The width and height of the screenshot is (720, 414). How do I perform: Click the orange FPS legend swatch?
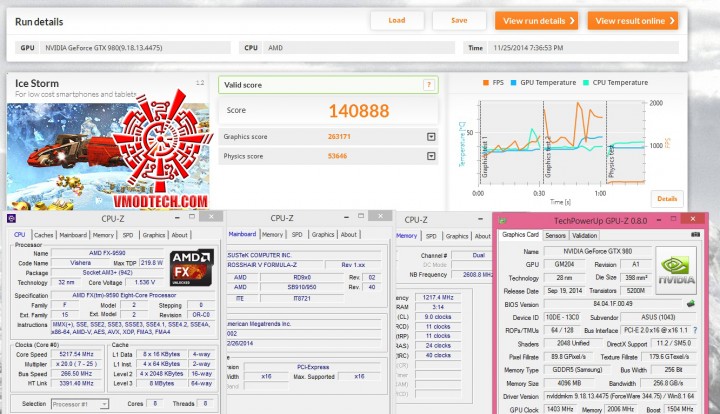tap(485, 83)
